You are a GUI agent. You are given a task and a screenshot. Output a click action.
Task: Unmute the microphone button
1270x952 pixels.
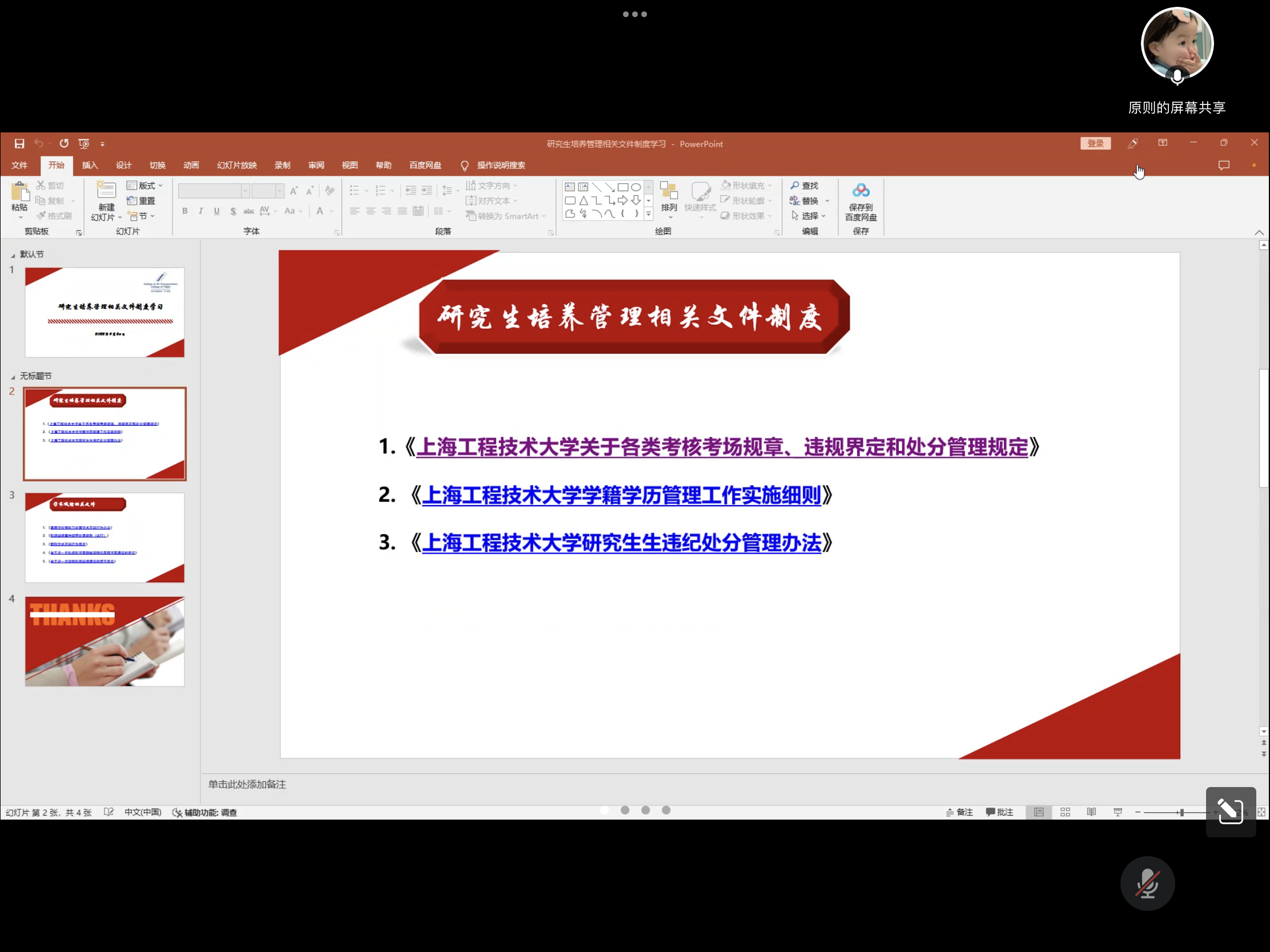click(1147, 884)
